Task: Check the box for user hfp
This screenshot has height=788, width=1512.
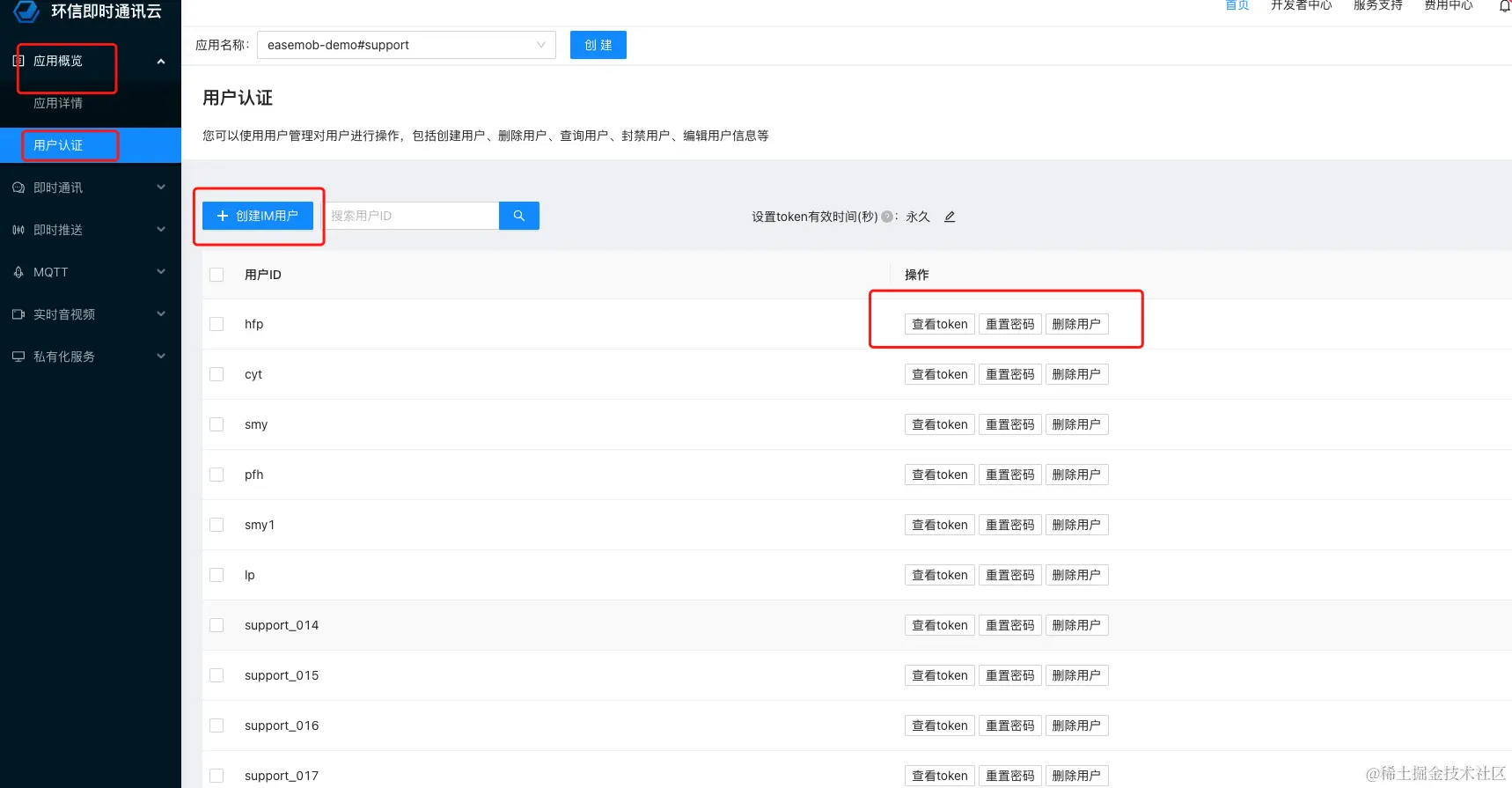Action: pyautogui.click(x=217, y=324)
